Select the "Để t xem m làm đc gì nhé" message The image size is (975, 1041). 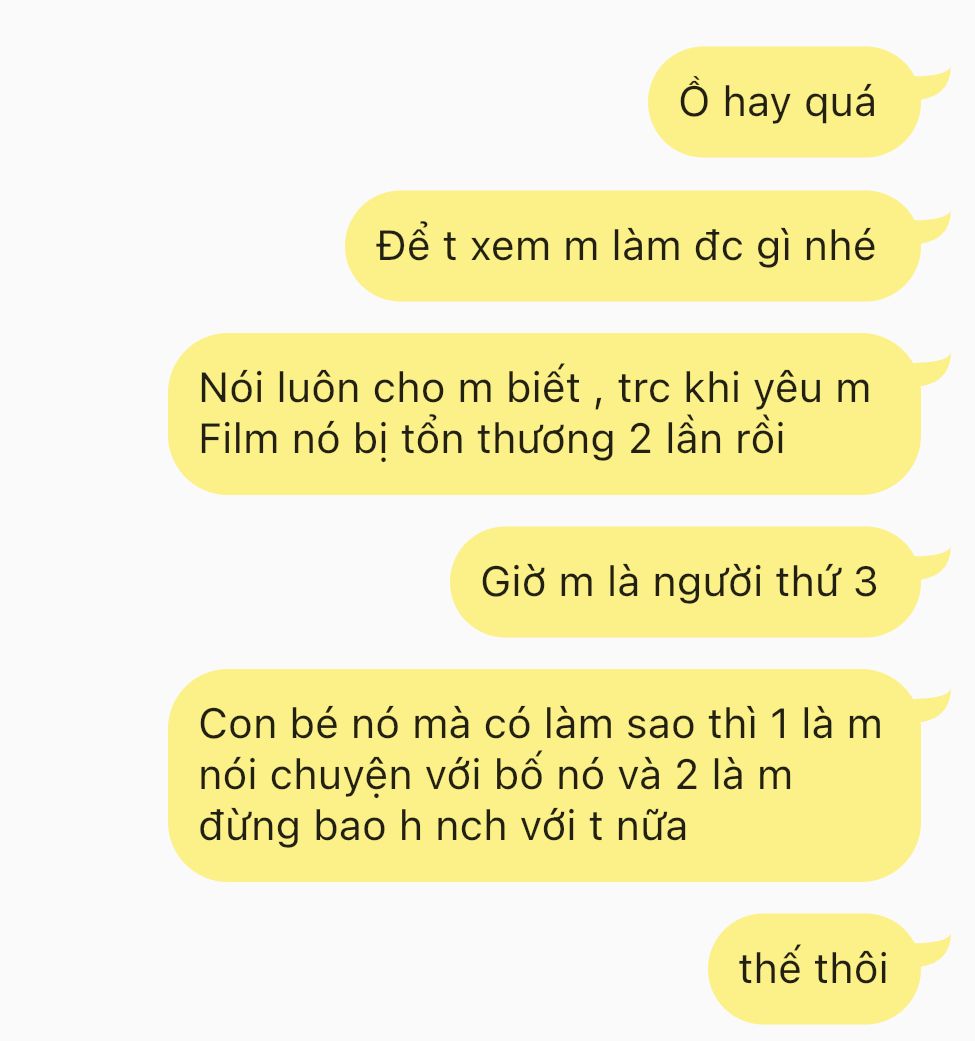click(x=632, y=246)
